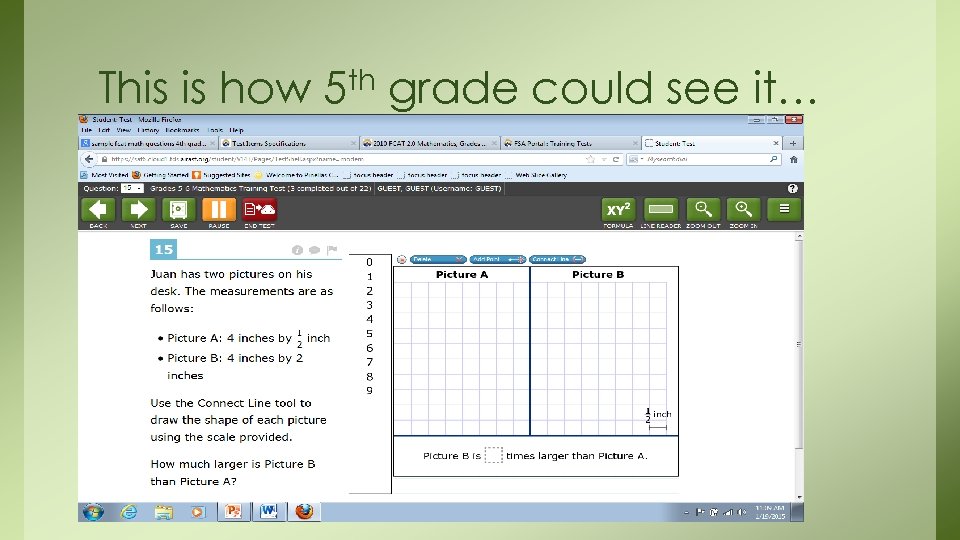
Task: Save the answer with the Save button
Action: pyautogui.click(x=178, y=210)
